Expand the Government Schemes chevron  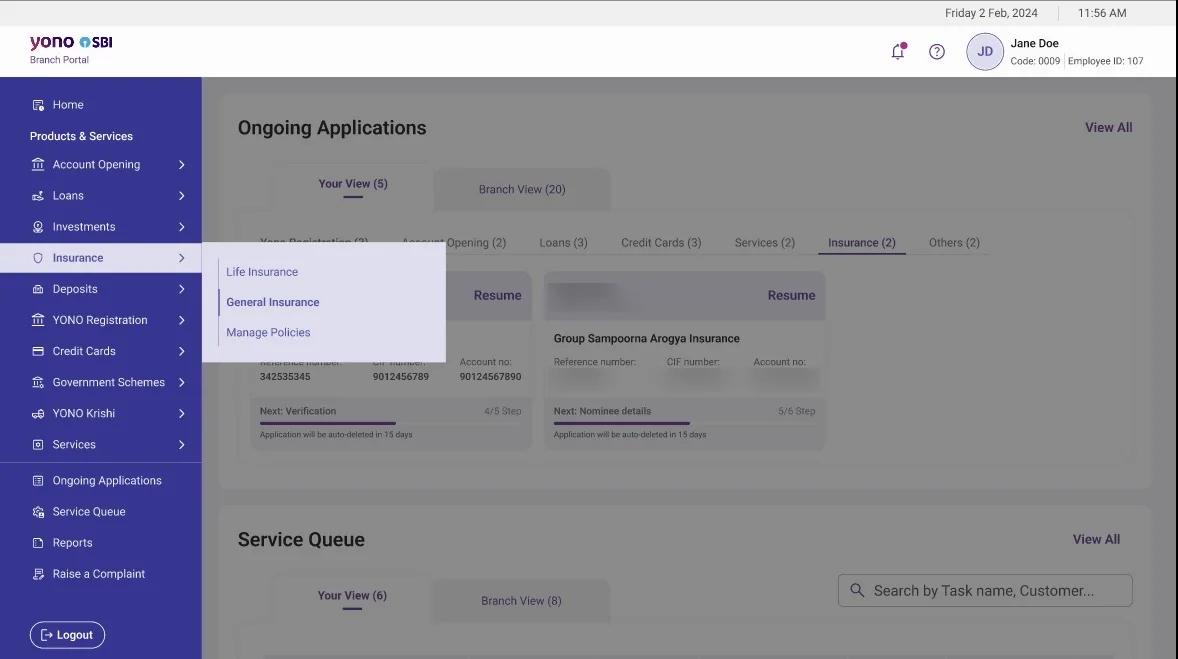click(x=181, y=382)
